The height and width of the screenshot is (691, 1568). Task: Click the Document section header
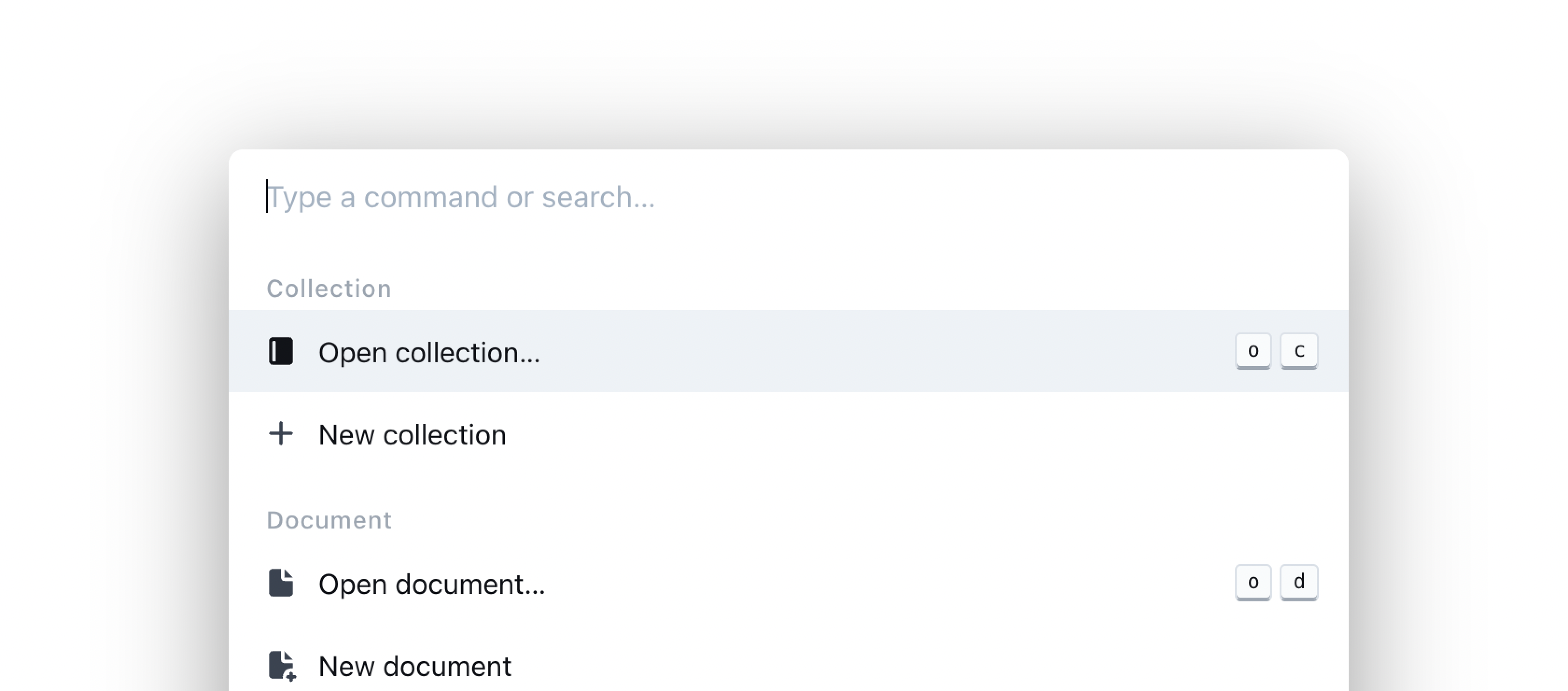(x=329, y=519)
